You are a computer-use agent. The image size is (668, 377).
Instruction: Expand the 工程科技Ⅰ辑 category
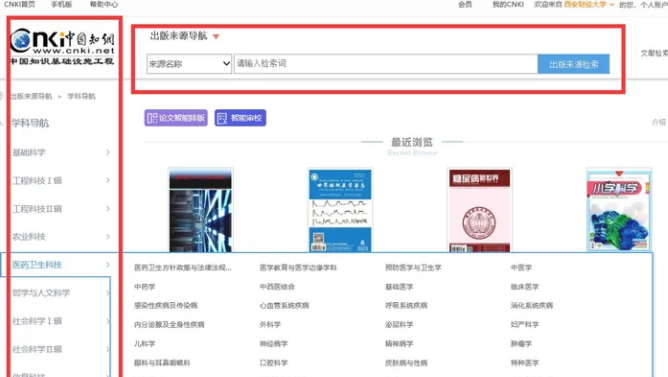61,181
